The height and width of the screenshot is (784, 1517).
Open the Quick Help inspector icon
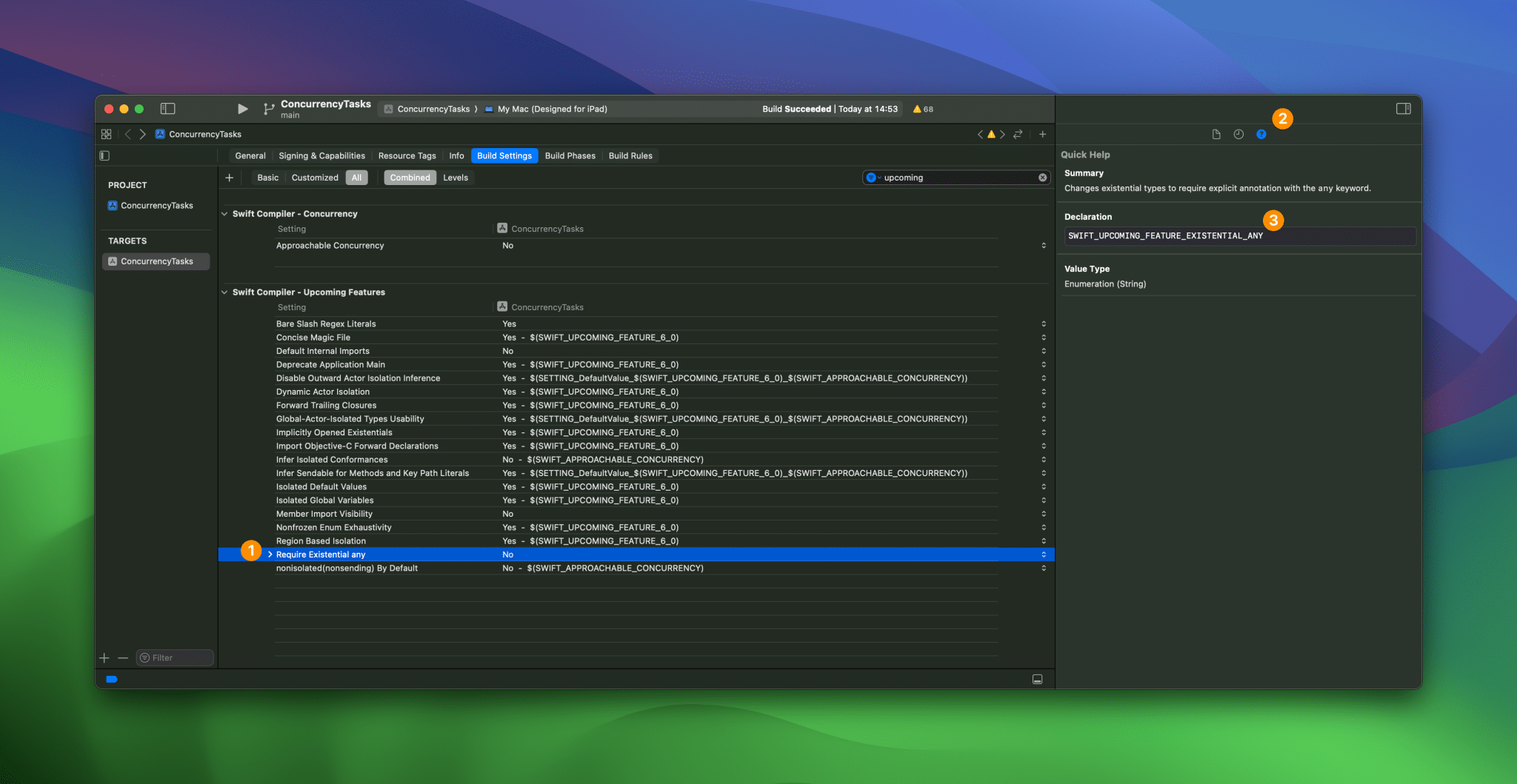pyautogui.click(x=1261, y=134)
